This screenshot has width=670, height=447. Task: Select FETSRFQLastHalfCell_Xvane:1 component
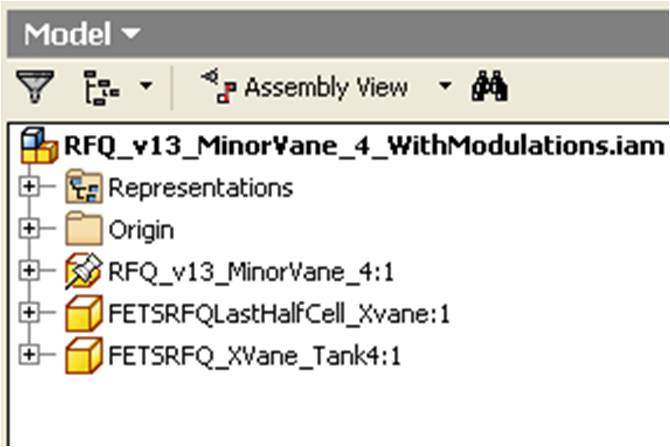pos(279,314)
